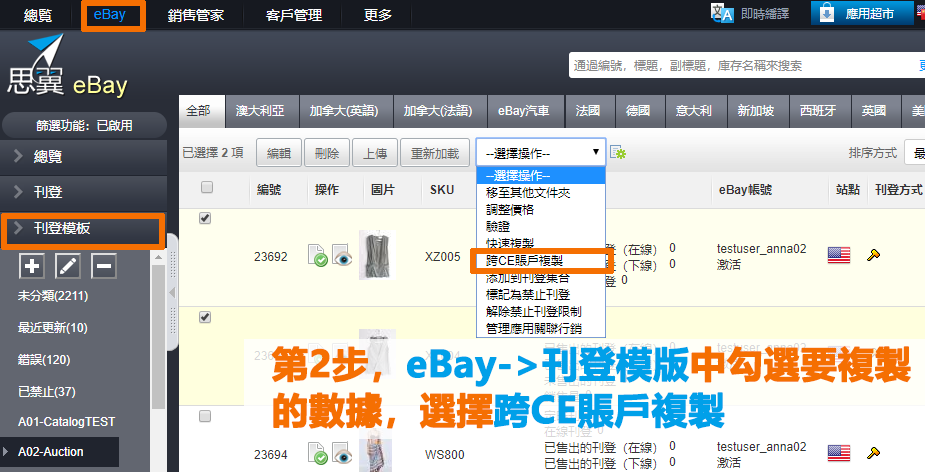Check the row 23694 checkbox

(205, 417)
